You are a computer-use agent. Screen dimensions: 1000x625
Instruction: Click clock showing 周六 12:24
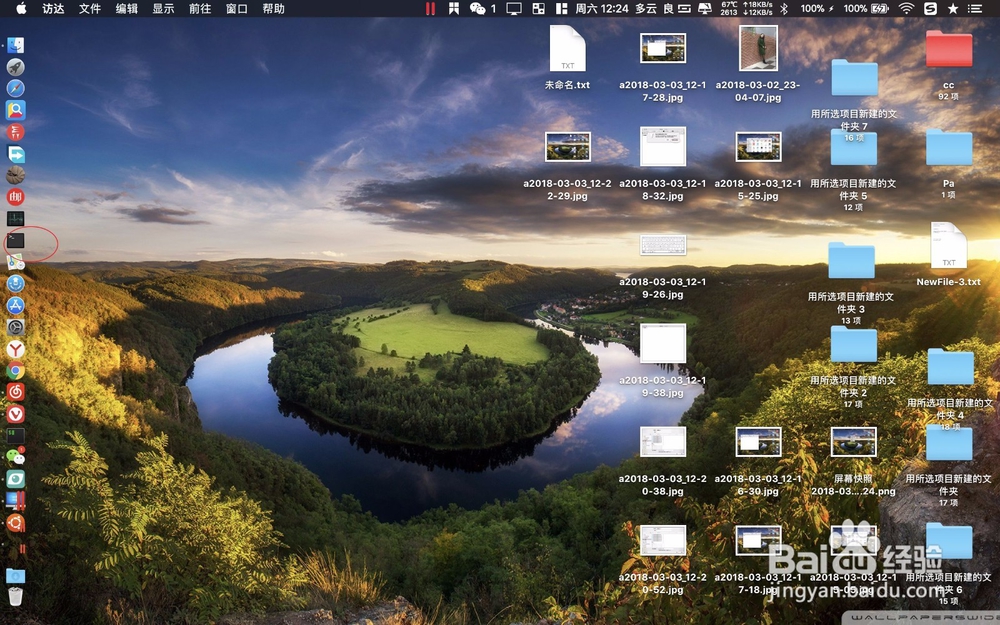(x=601, y=8)
